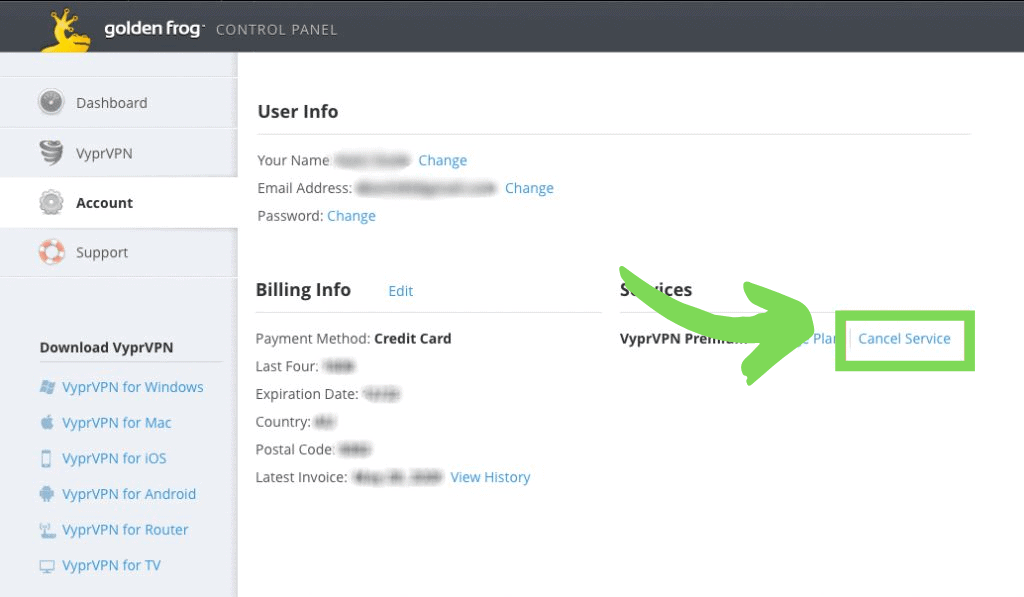Click the Country label

pos(283,422)
